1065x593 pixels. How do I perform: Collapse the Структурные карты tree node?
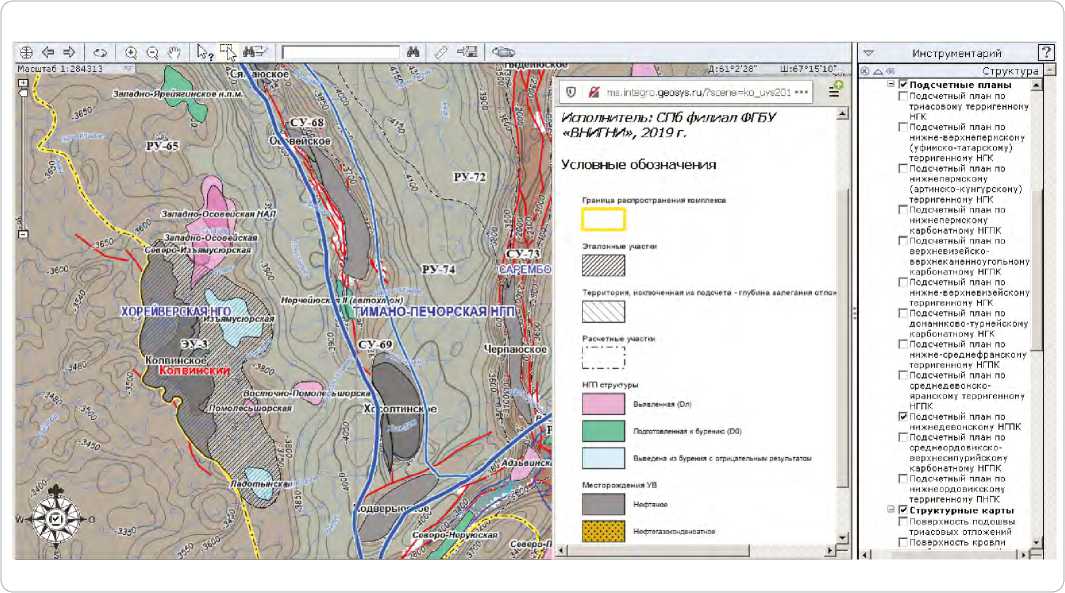coord(890,510)
